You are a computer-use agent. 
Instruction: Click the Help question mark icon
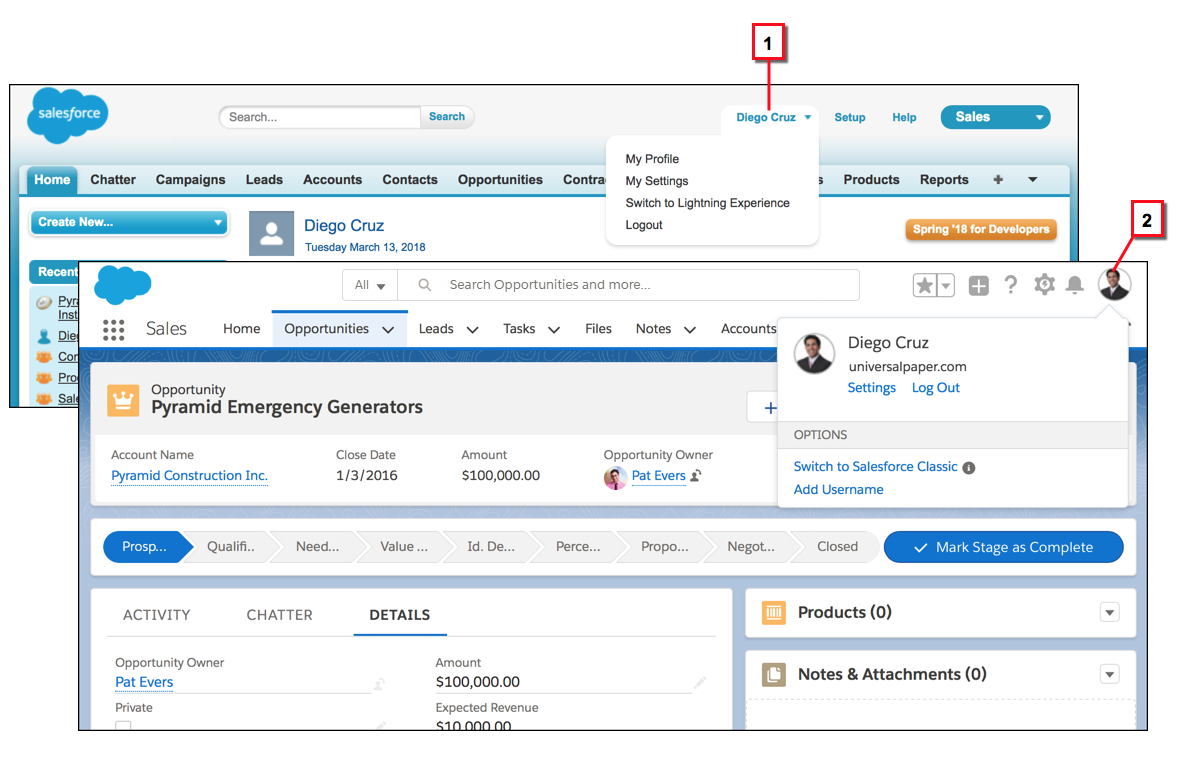[1010, 284]
